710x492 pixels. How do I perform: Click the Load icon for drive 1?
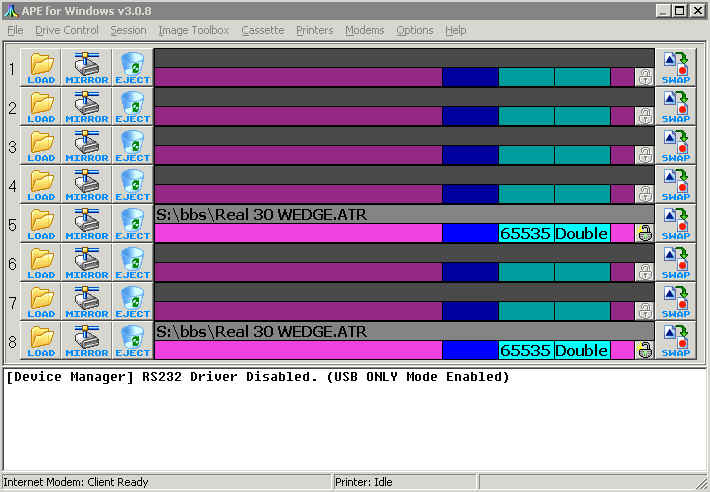(x=41, y=68)
